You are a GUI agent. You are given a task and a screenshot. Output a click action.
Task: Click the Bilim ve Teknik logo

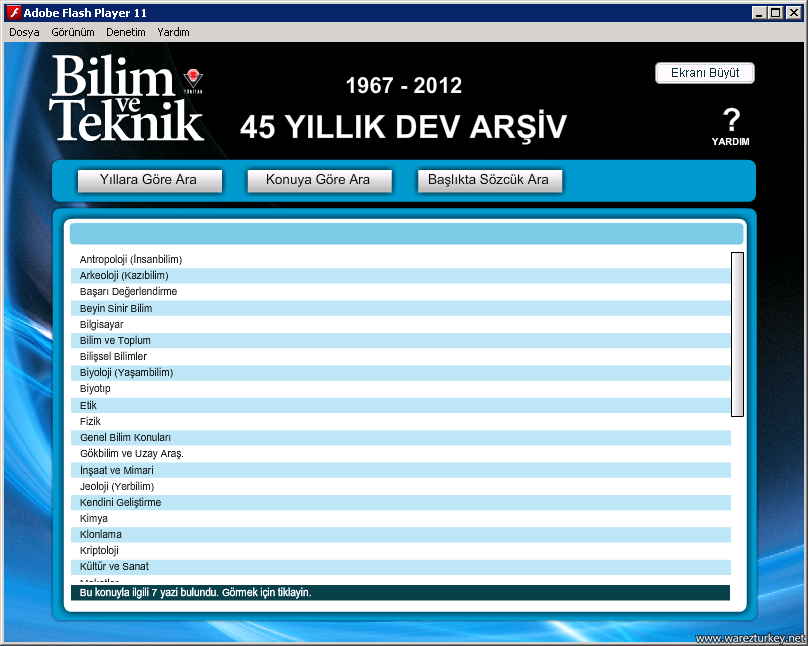tap(127, 98)
